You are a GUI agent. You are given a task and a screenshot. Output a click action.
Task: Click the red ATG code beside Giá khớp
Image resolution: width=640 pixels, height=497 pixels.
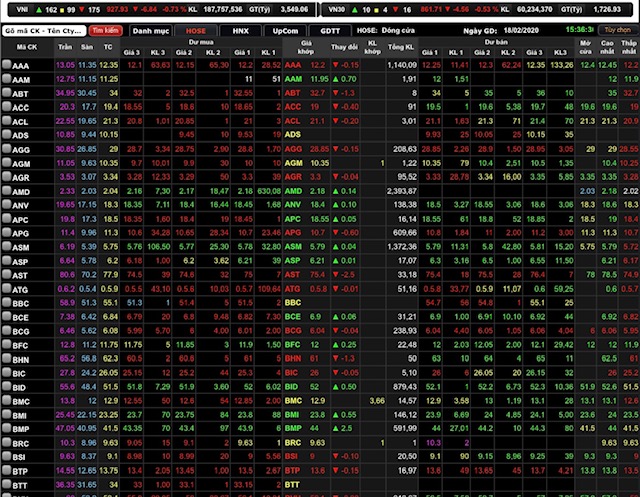click(292, 289)
